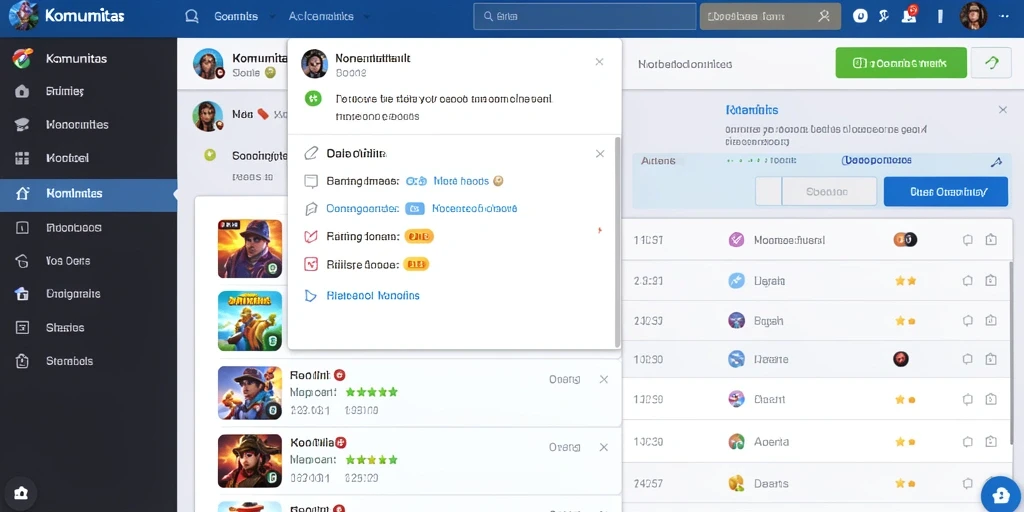Click the standalone magnifier icon before the top menus
Image resolution: width=1024 pixels, height=512 pixels.
click(x=191, y=16)
